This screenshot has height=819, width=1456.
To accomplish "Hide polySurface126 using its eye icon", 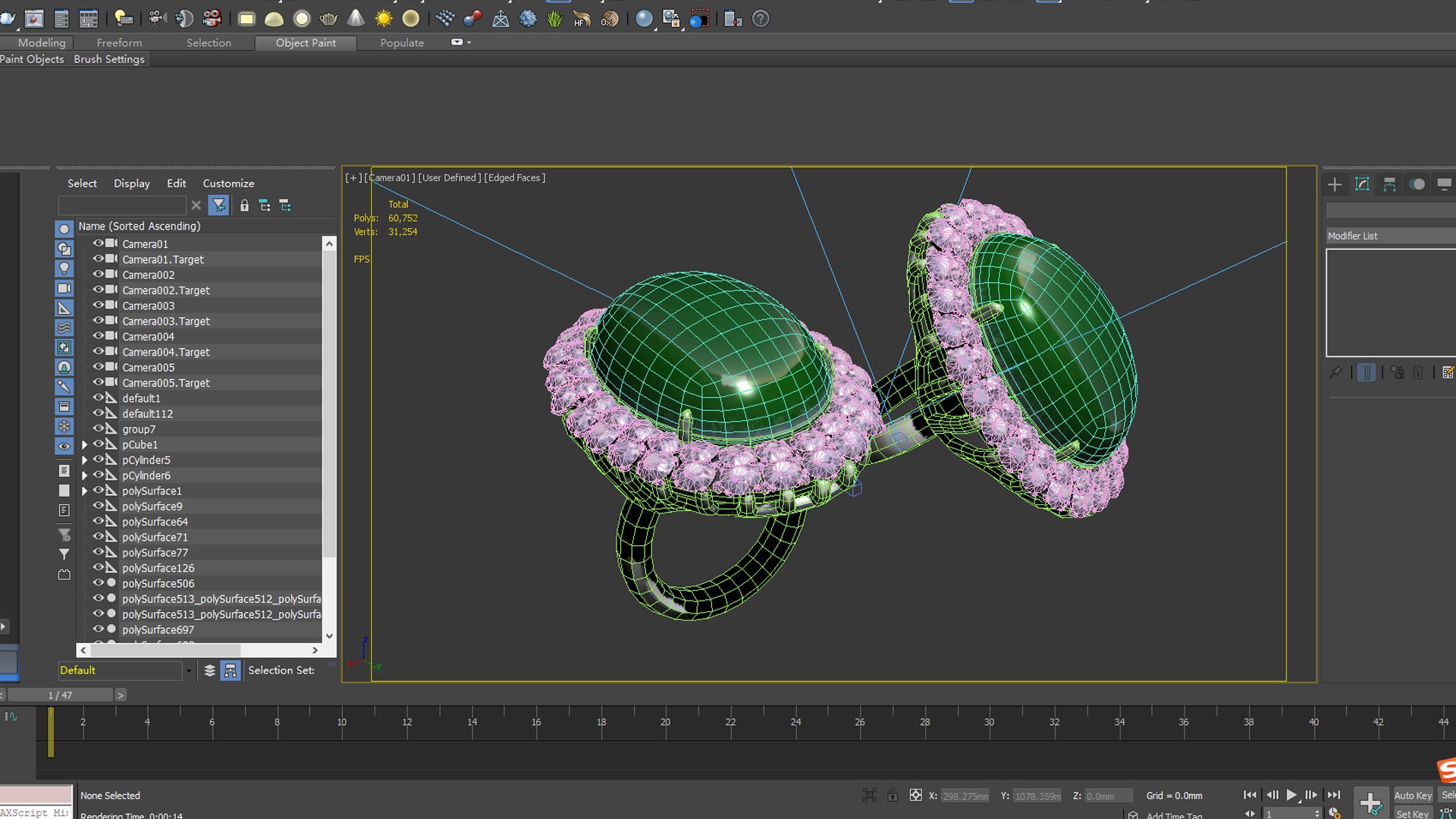I will tap(98, 568).
